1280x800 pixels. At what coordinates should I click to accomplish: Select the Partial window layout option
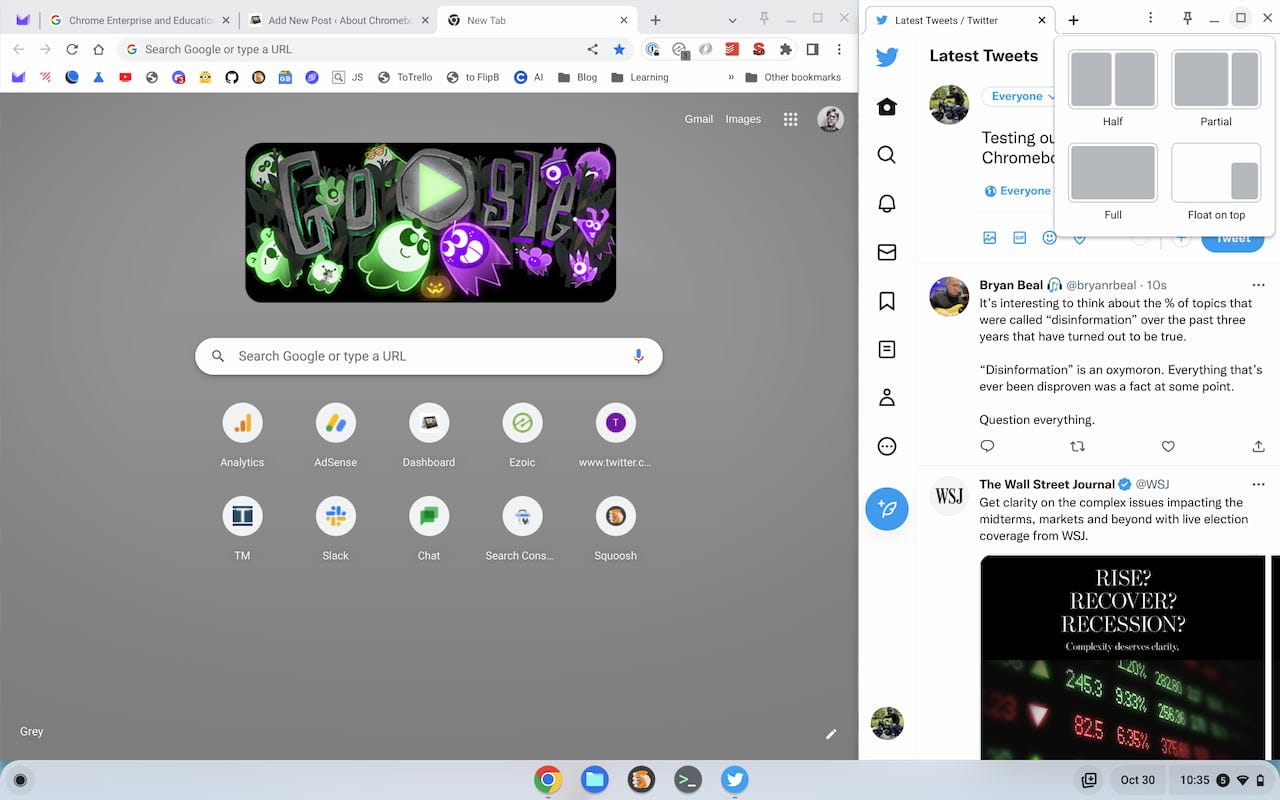point(1216,80)
